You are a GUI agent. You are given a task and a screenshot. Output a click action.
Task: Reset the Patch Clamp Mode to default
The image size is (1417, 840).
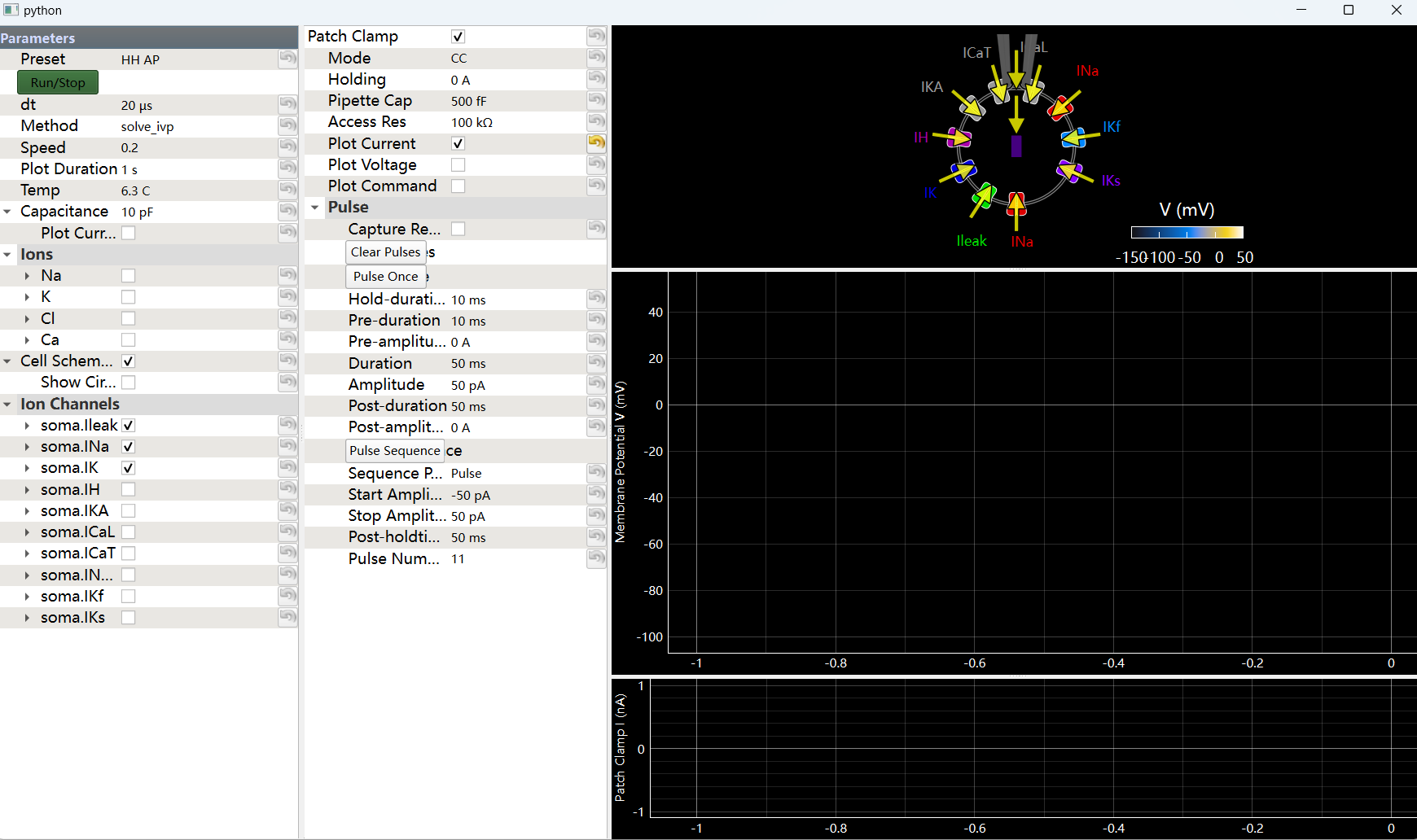click(596, 58)
